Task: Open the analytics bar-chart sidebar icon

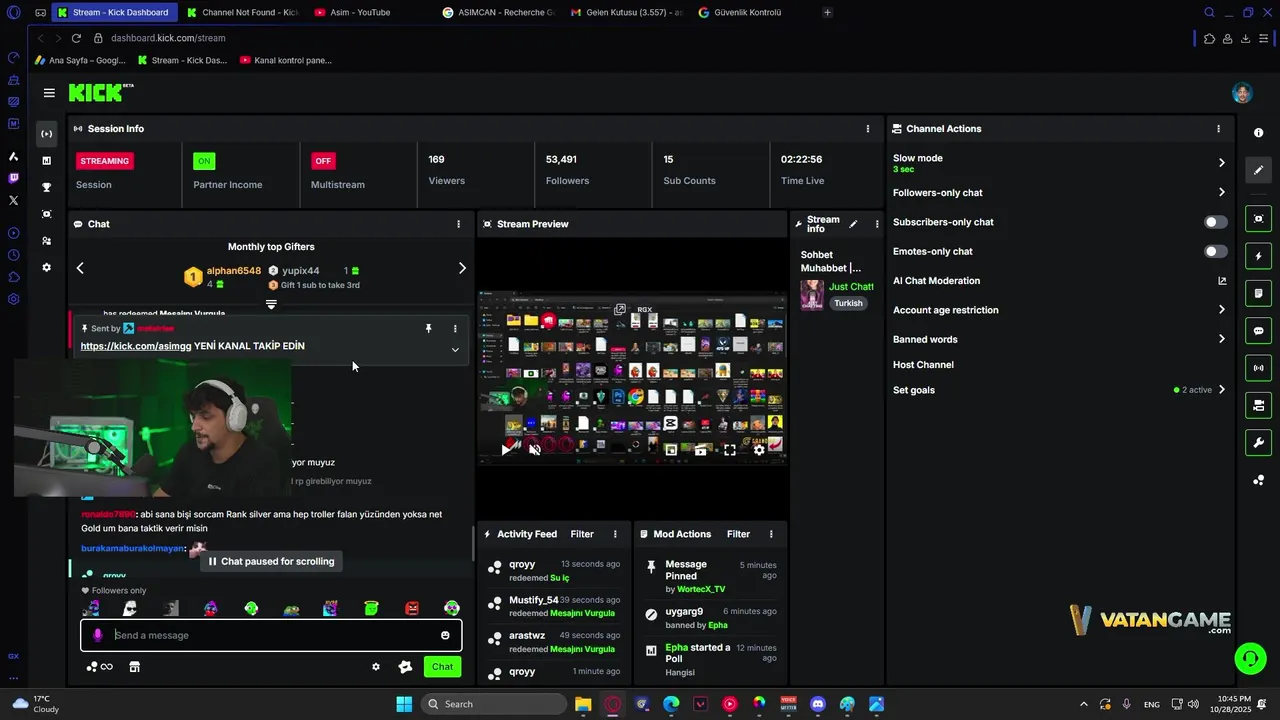Action: click(46, 160)
